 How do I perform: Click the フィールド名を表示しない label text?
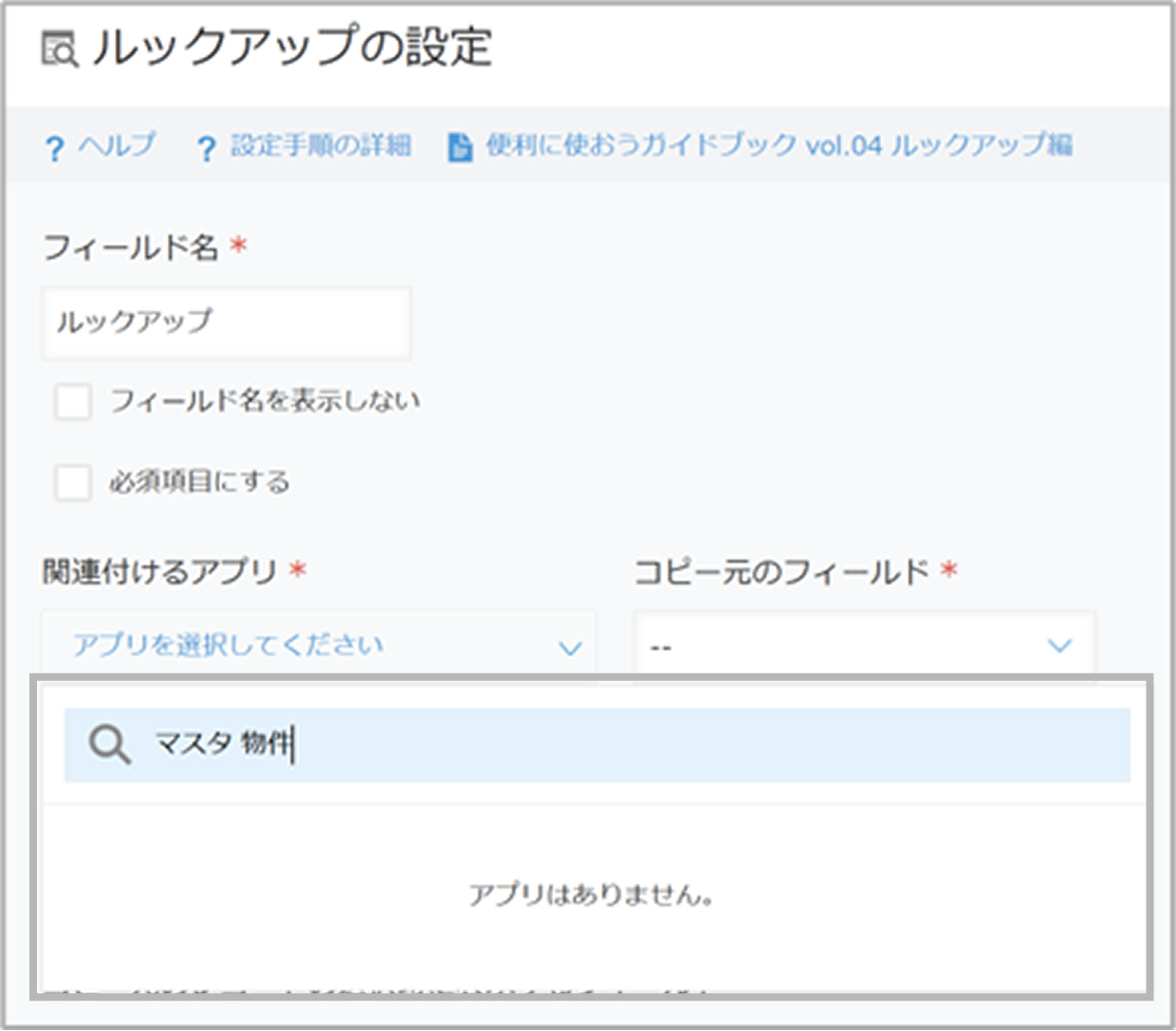[265, 401]
